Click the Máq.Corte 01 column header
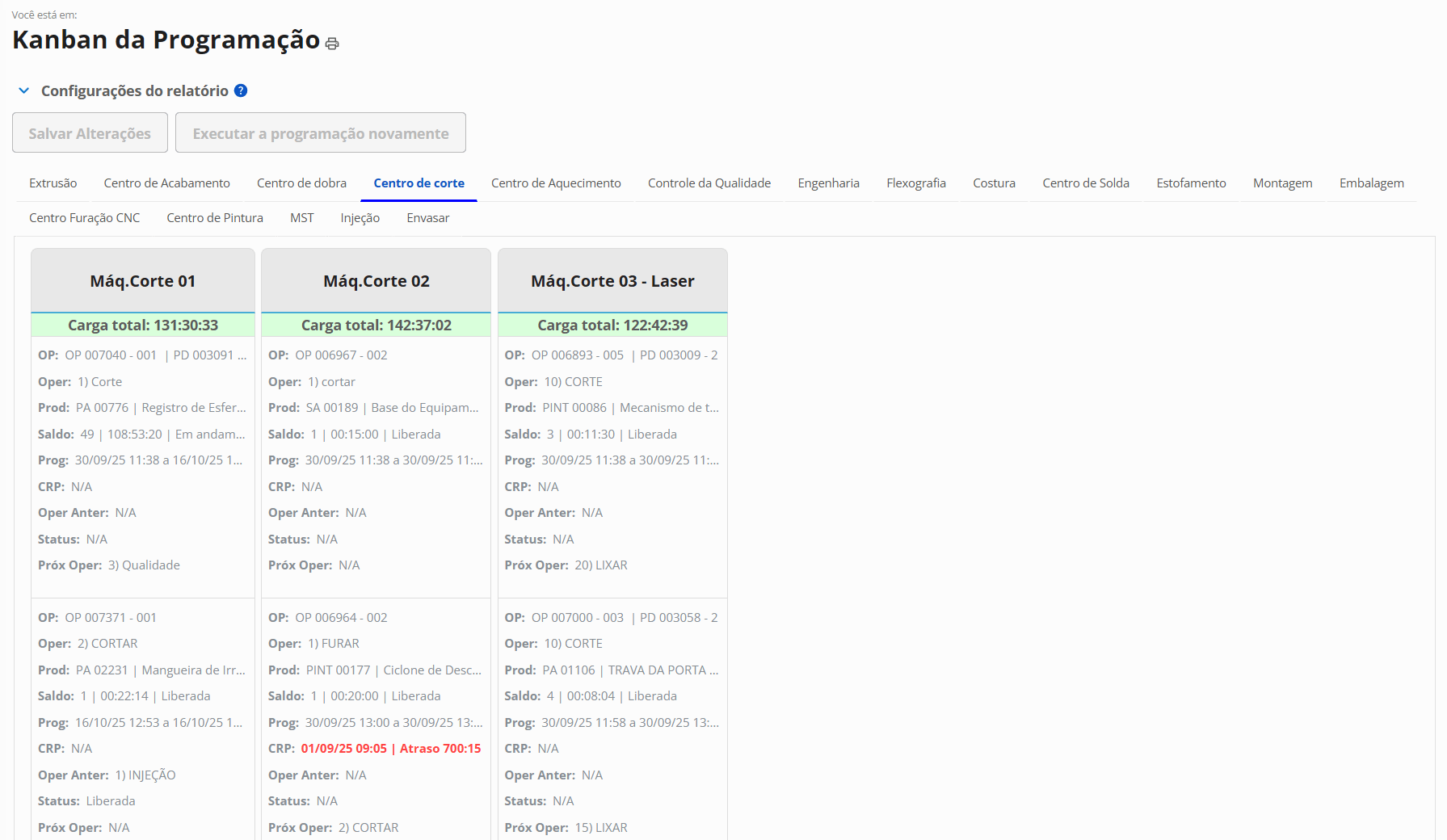1447x840 pixels. click(x=143, y=281)
